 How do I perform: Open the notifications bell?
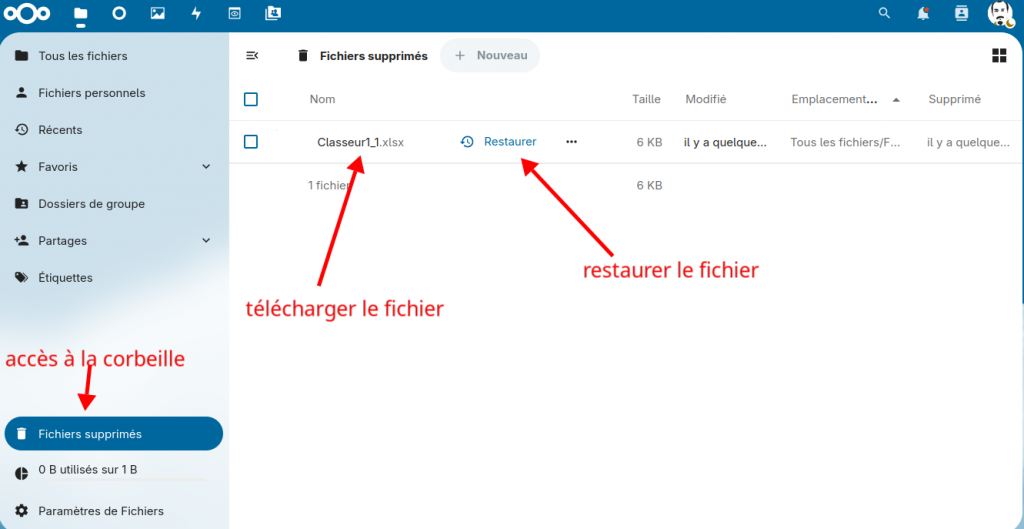(923, 13)
